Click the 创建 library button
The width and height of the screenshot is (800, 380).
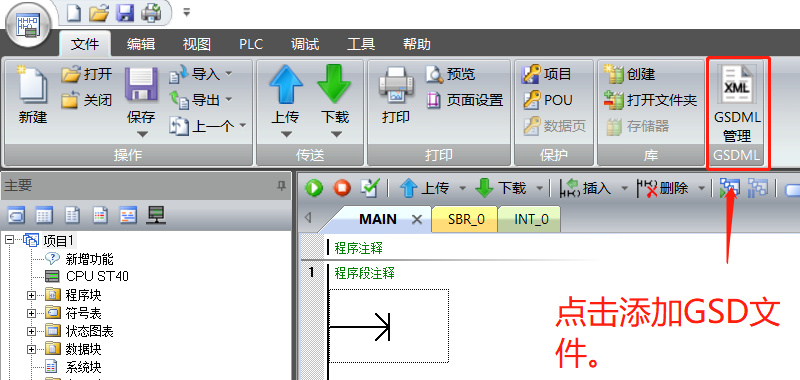630,74
